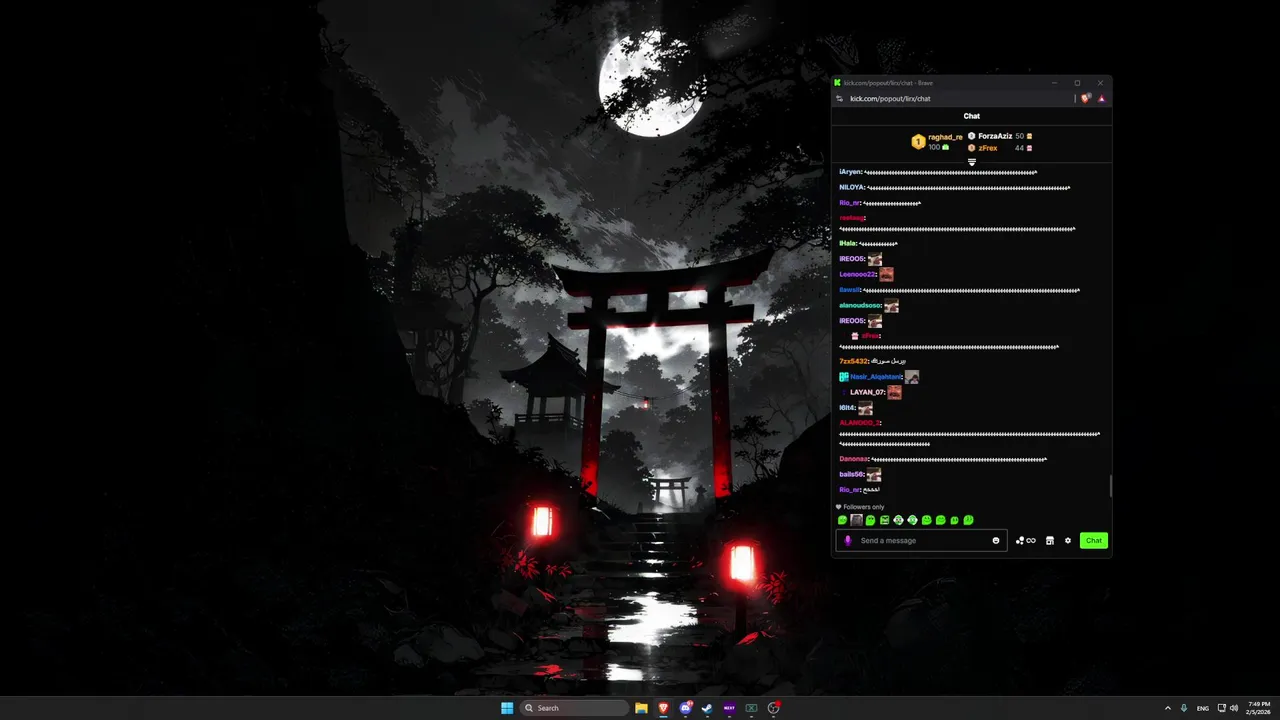
Task: Click the kick.com/popout/lirx/chat address bar
Action: point(890,99)
